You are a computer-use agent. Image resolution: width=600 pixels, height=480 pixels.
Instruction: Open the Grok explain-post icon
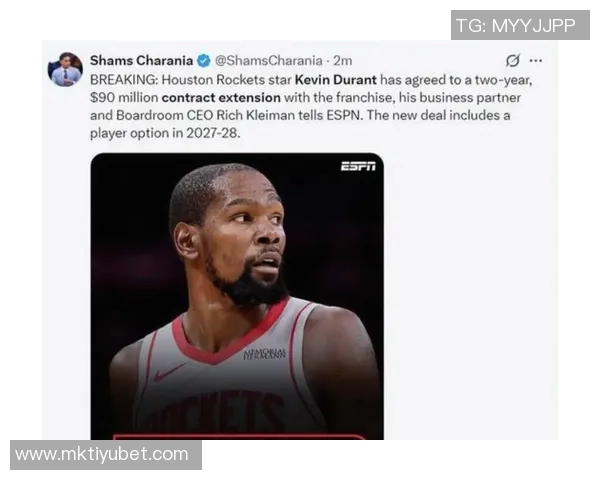coord(512,60)
